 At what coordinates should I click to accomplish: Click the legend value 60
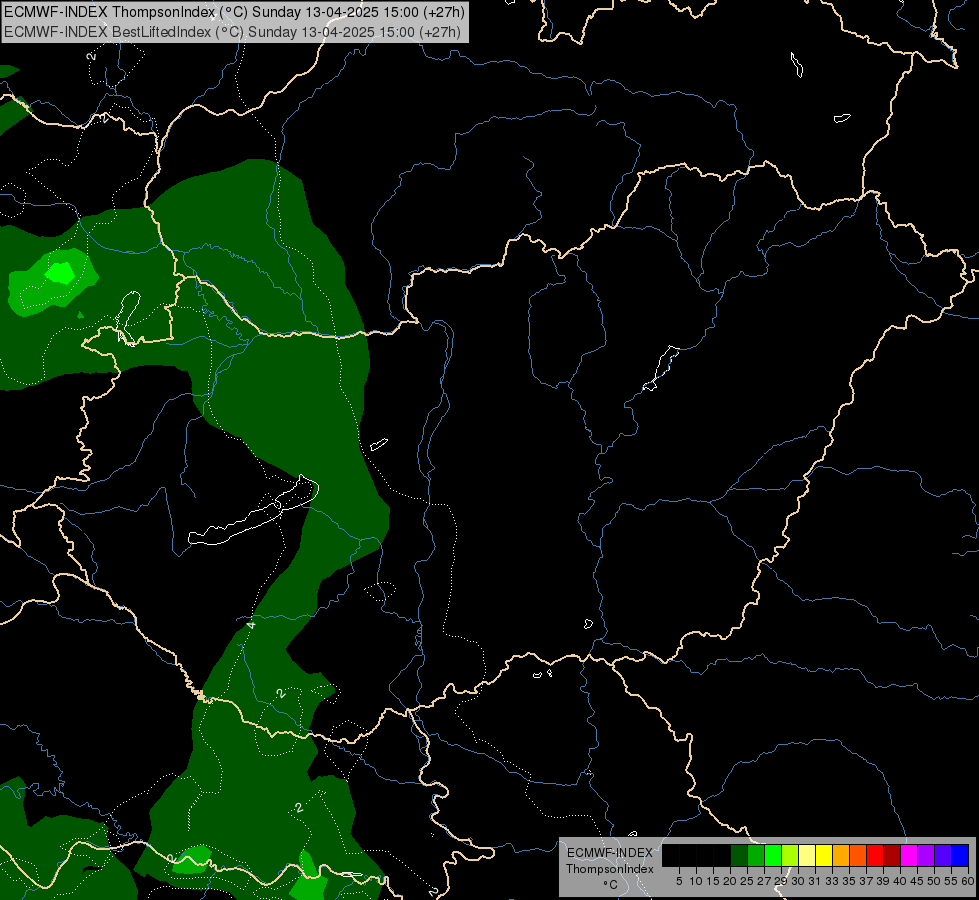coord(968,881)
